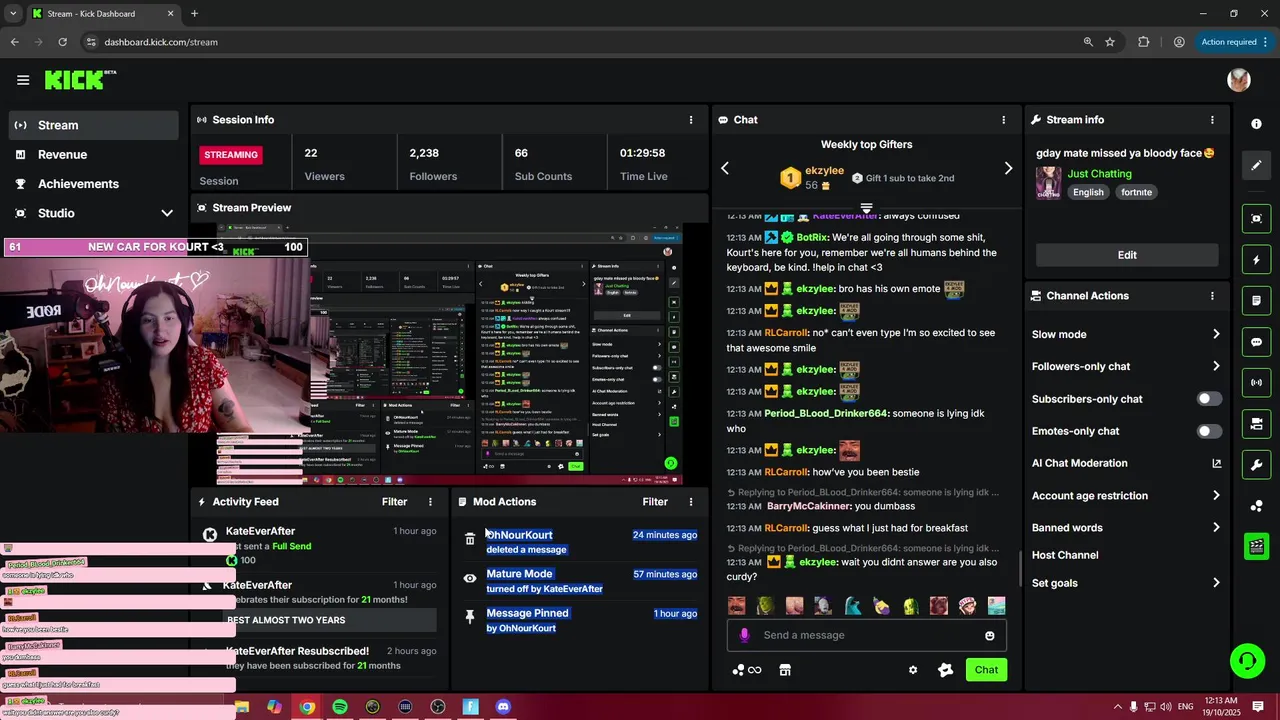The image size is (1280, 720).
Task: Click the info icon in right sidebar
Action: (x=1256, y=123)
